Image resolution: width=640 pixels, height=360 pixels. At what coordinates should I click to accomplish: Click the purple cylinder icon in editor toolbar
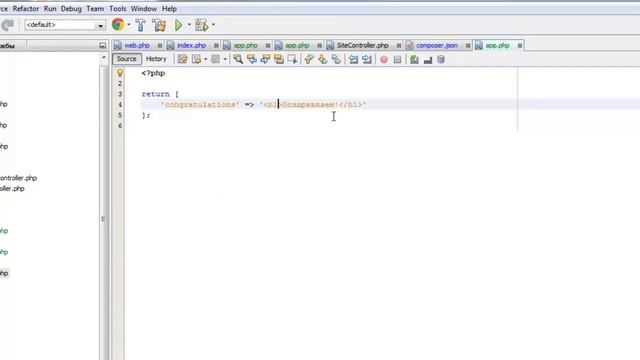point(441,60)
